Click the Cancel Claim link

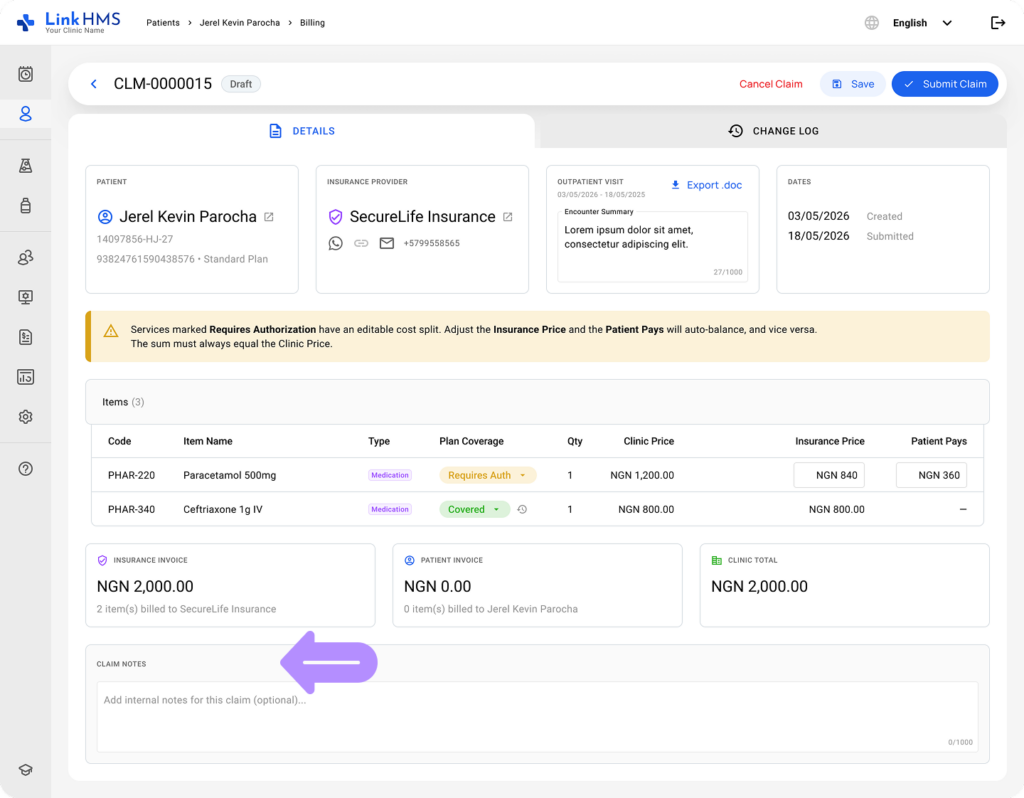point(771,84)
